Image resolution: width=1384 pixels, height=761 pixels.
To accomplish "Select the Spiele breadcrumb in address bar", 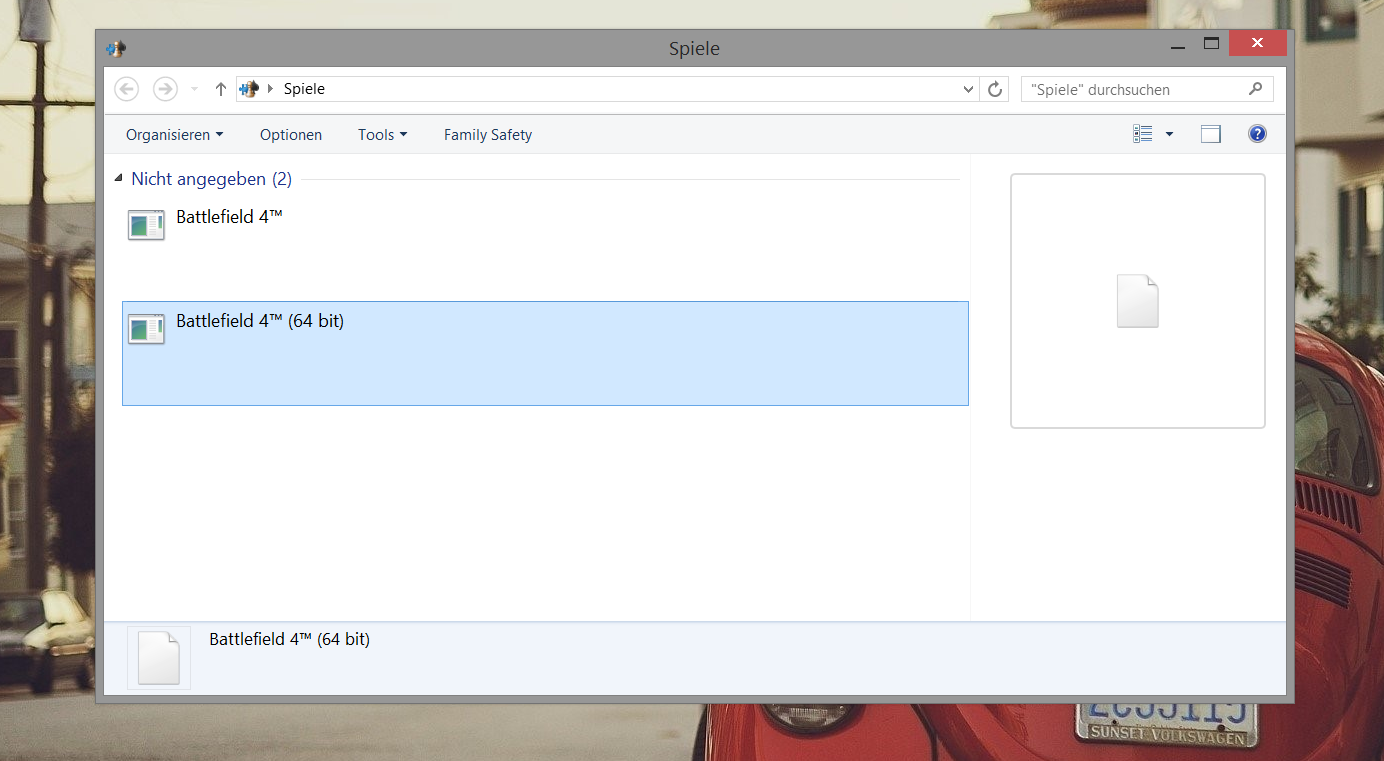I will coord(304,89).
